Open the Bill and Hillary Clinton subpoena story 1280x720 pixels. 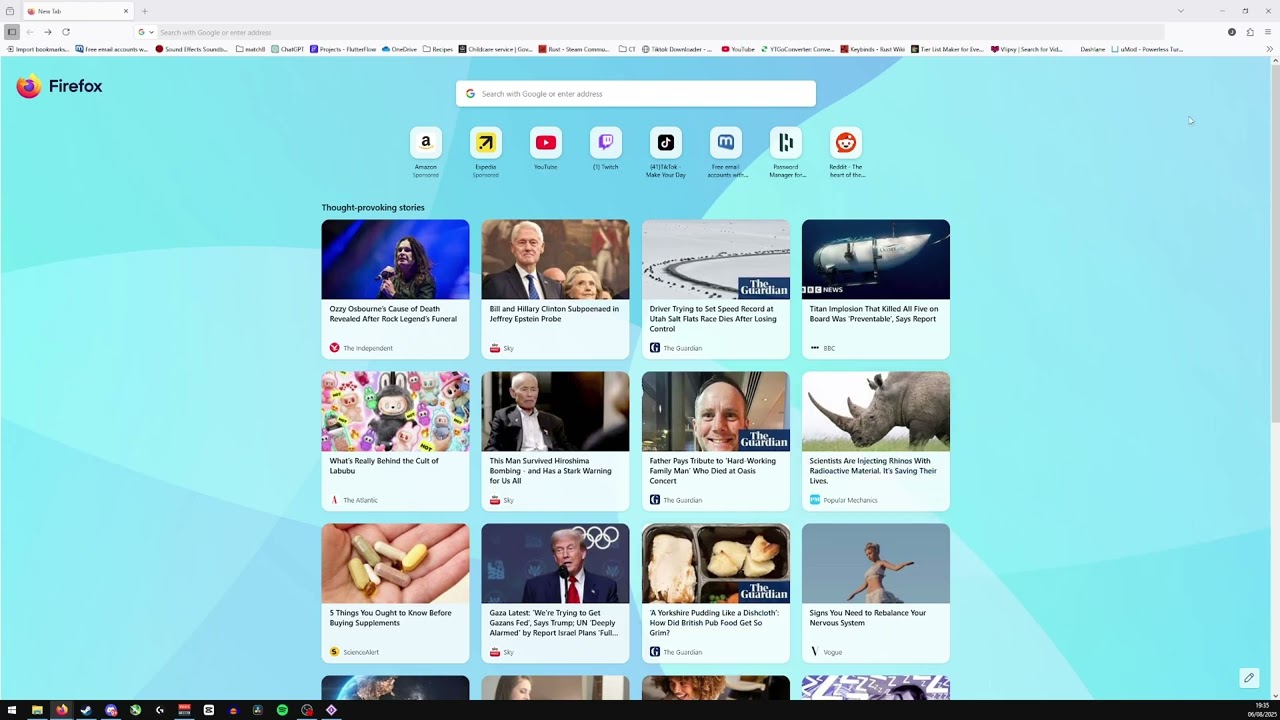555,289
